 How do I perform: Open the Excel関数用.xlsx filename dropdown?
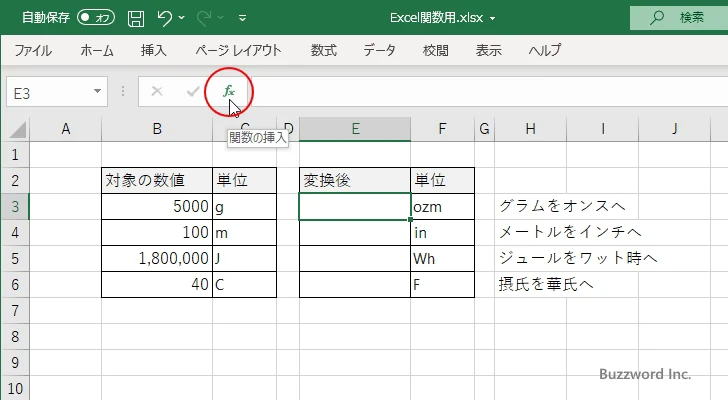pos(493,19)
